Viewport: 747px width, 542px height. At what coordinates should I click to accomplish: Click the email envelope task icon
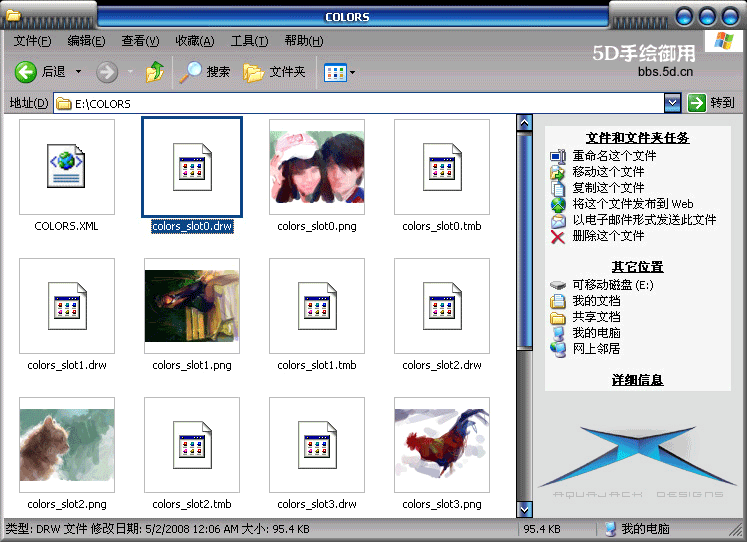[x=558, y=221]
